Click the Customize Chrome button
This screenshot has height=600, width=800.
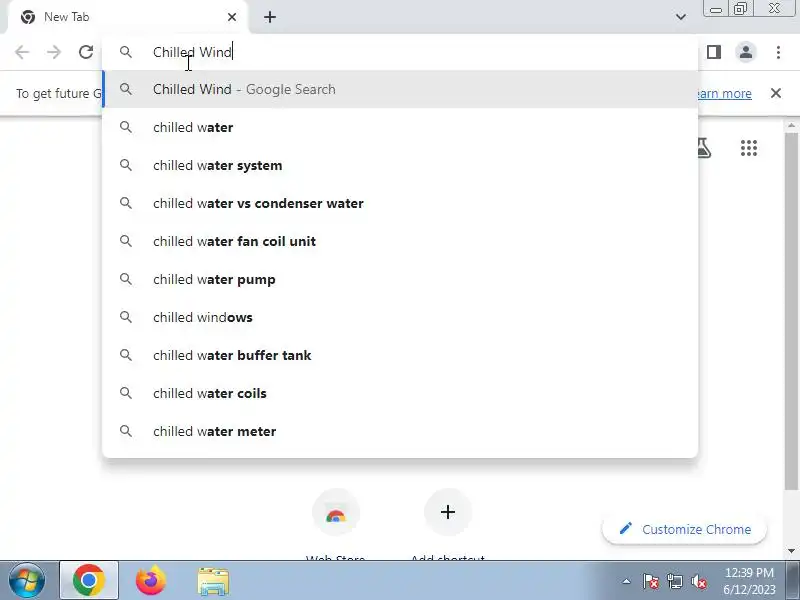point(685,530)
